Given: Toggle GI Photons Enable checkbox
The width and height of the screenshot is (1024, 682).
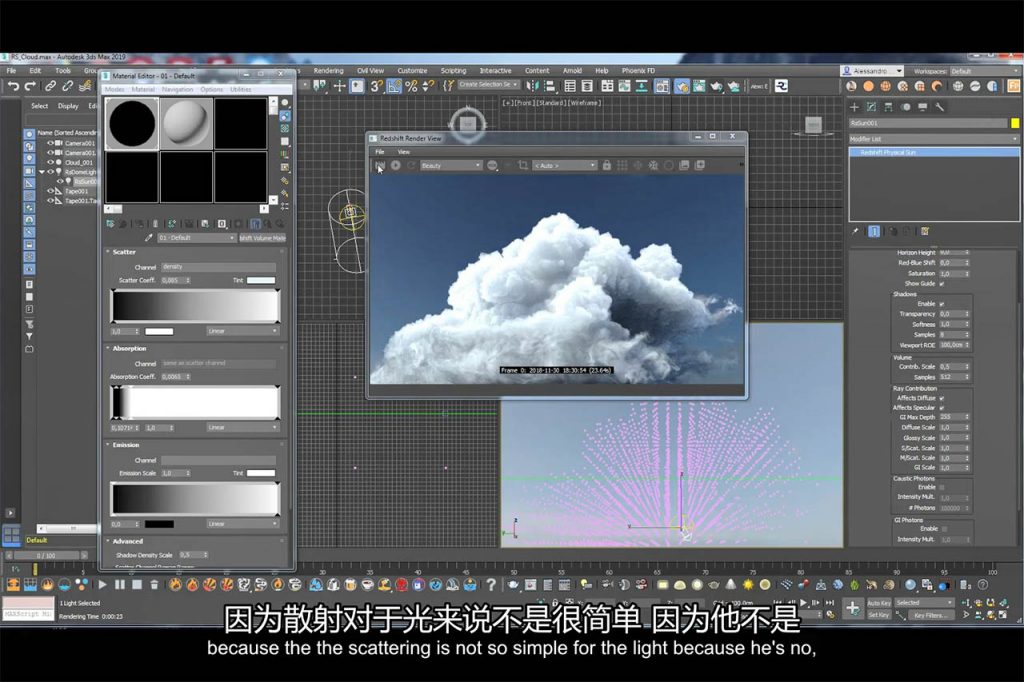Looking at the screenshot, I should [944, 529].
